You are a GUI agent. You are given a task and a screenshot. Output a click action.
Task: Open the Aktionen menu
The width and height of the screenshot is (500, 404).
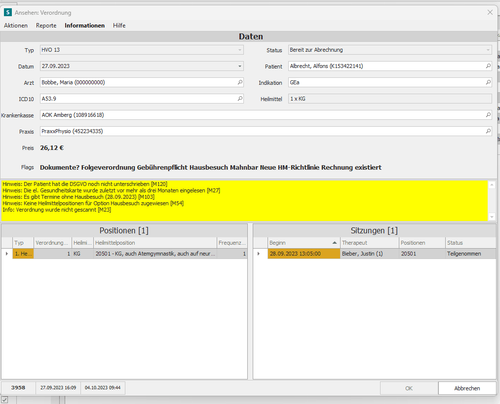pos(16,26)
